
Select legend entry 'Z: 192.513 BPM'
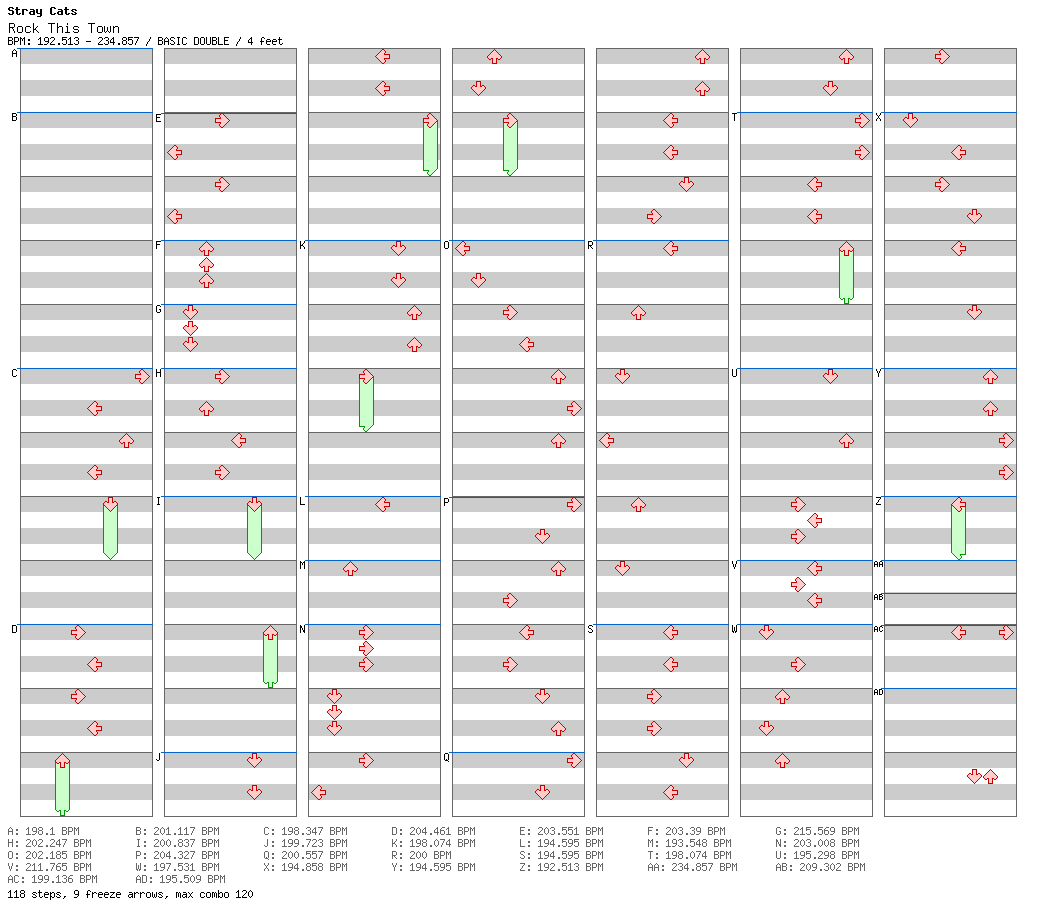click(x=561, y=867)
